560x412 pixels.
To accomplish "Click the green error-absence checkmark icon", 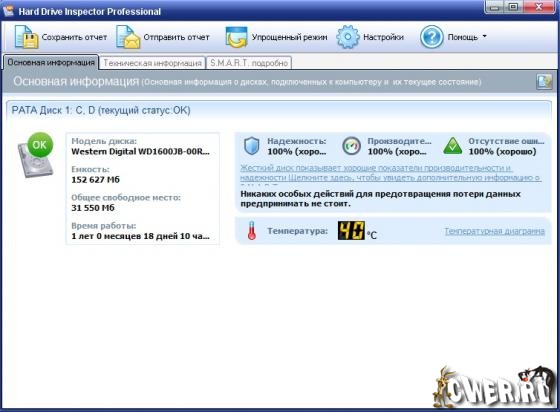I will [452, 146].
